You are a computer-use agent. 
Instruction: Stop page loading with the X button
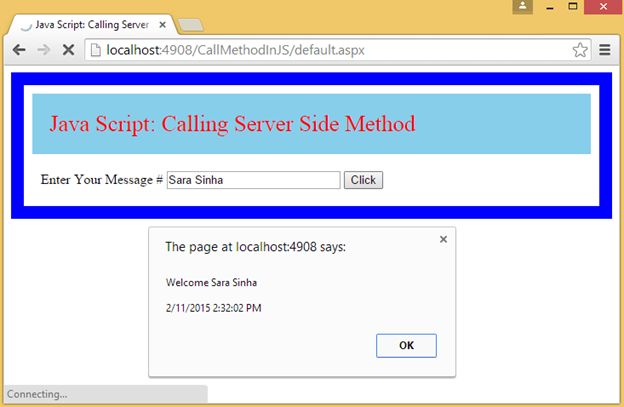(x=68, y=50)
